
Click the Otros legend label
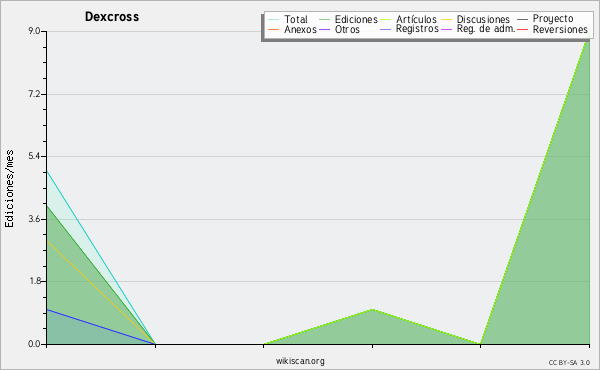tap(347, 29)
